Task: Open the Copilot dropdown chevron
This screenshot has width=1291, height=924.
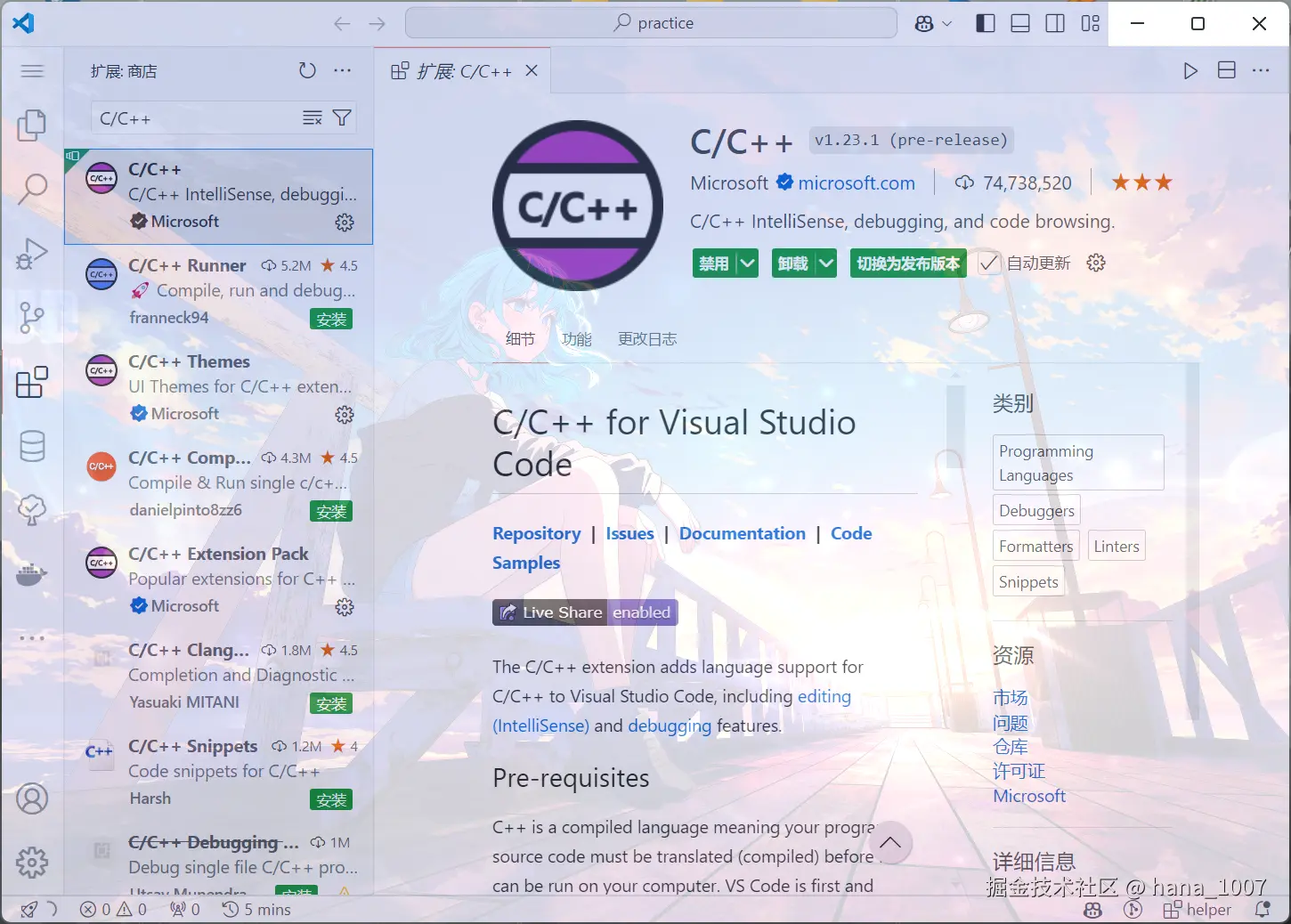Action: click(947, 24)
